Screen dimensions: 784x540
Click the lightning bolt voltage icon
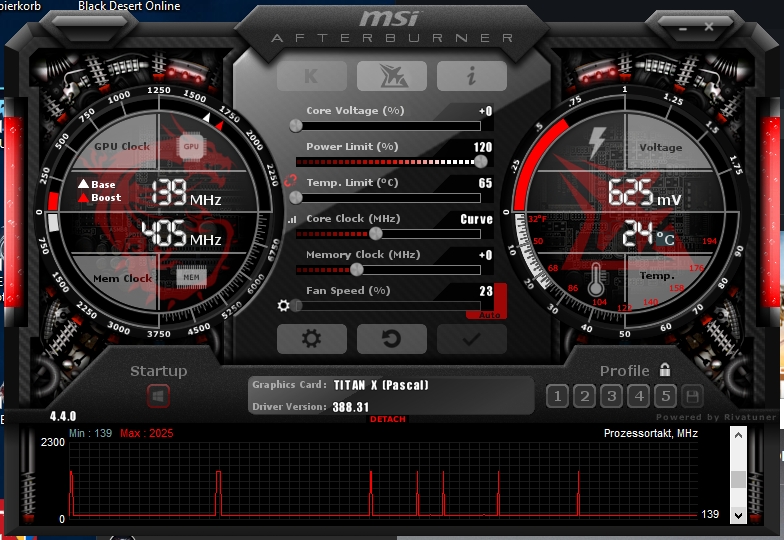[597, 142]
